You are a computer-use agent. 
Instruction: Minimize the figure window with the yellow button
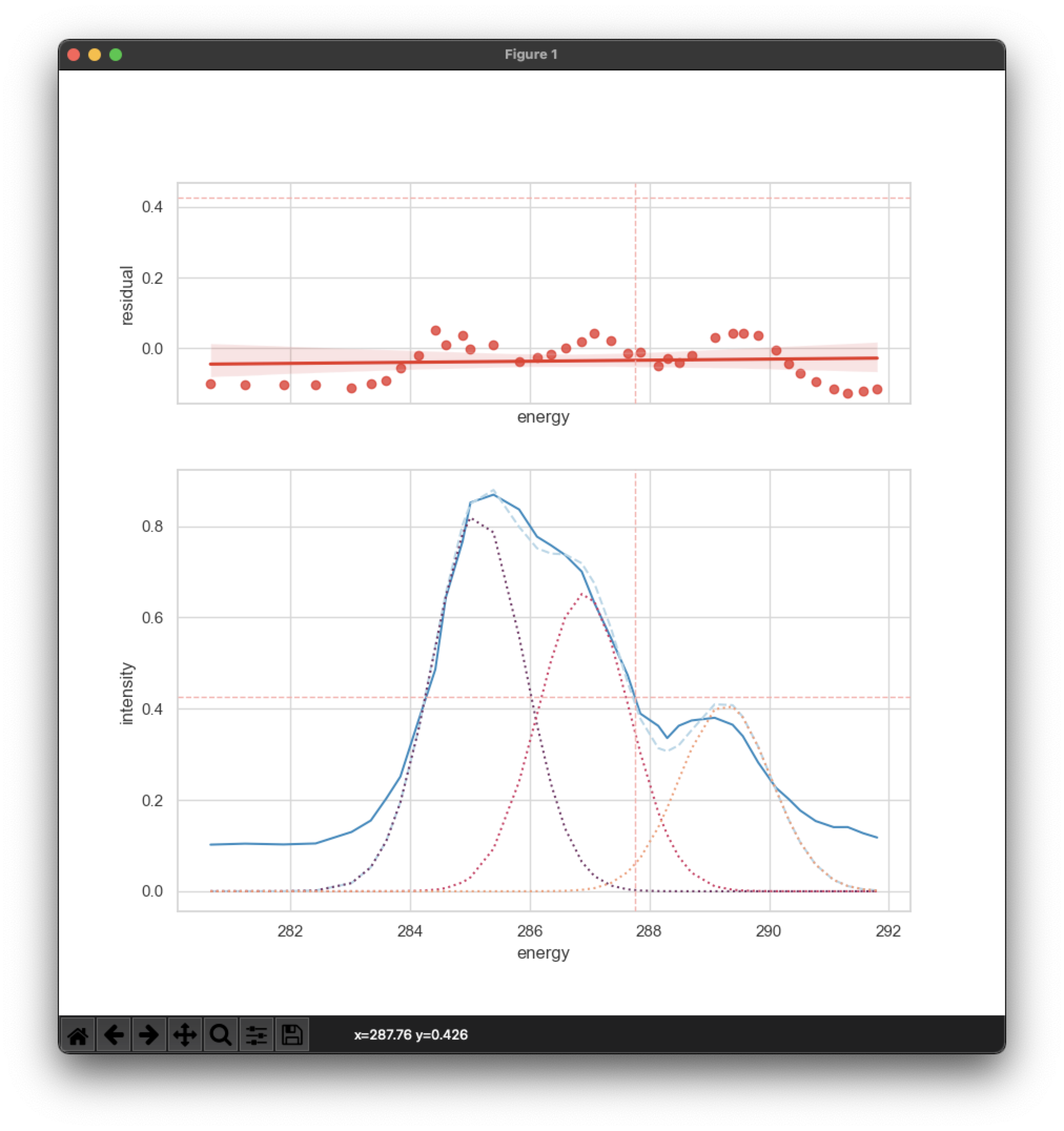pos(95,55)
